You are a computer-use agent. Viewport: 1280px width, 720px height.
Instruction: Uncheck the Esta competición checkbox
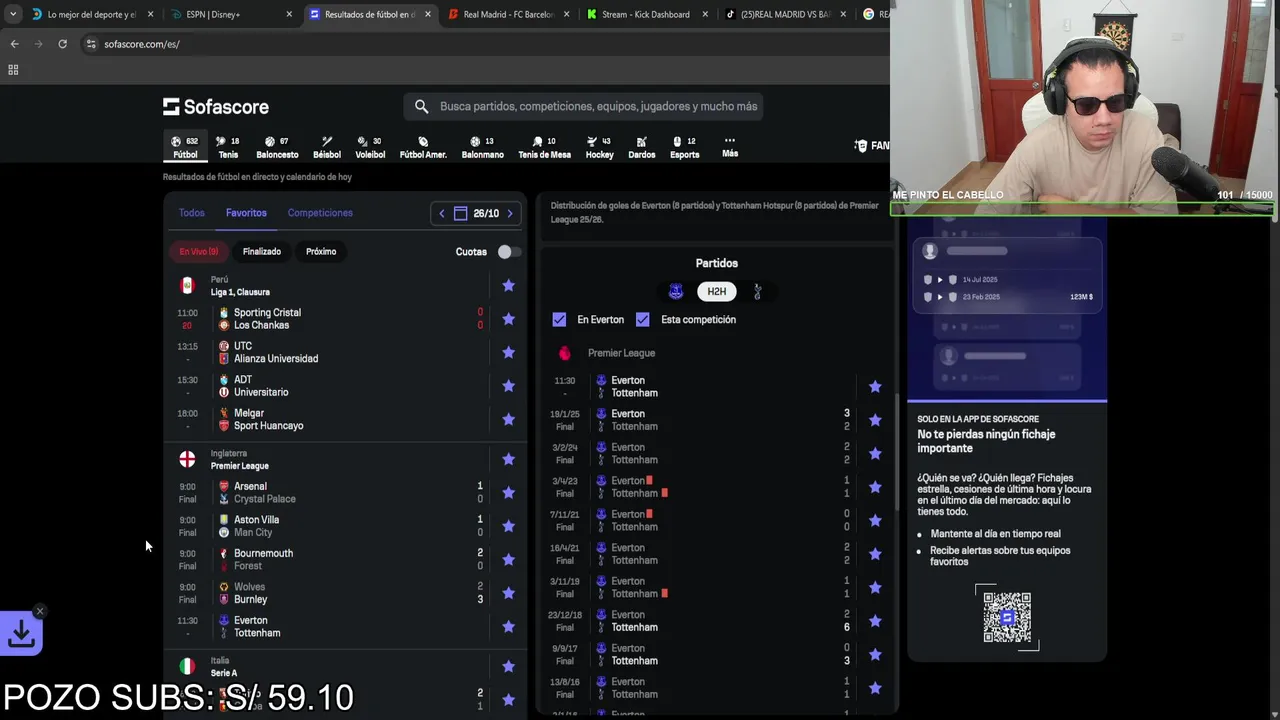[x=642, y=319]
